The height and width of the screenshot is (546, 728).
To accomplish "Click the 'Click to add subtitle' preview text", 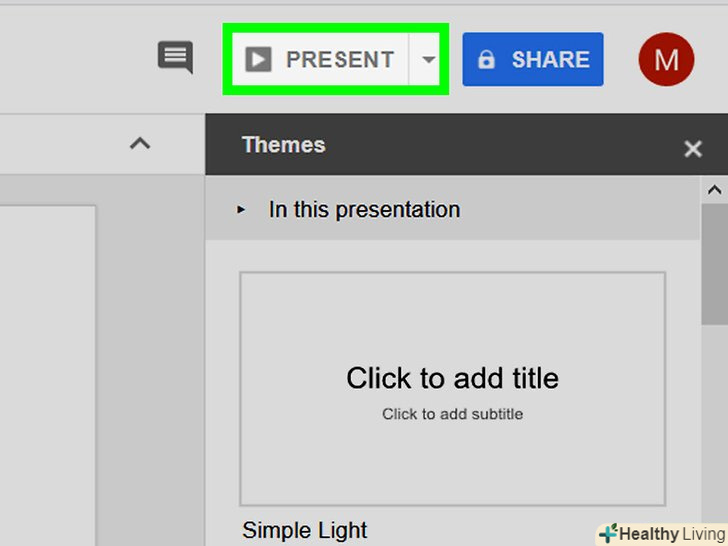I will tap(452, 414).
